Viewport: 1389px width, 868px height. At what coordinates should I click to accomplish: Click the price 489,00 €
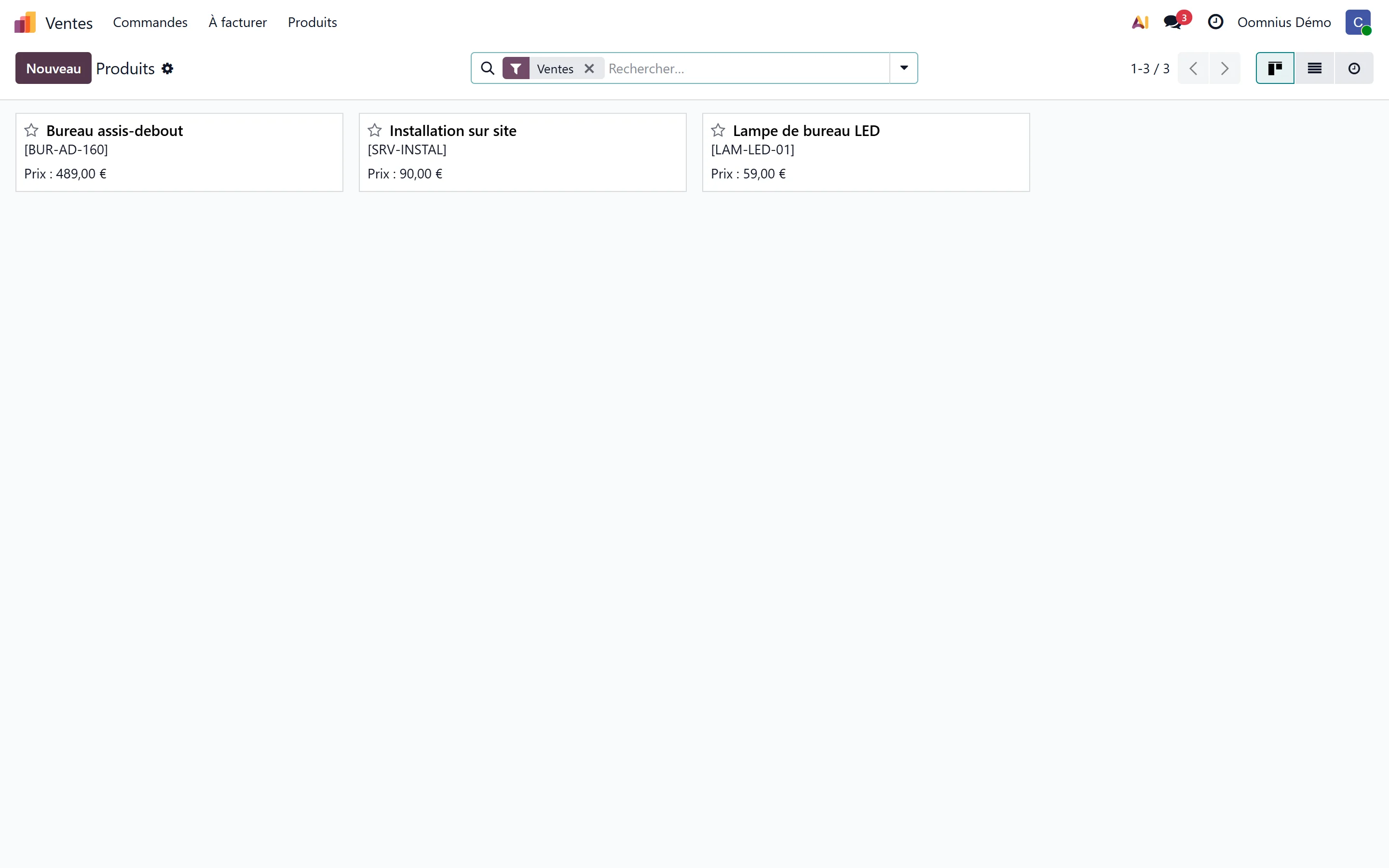coord(81,174)
